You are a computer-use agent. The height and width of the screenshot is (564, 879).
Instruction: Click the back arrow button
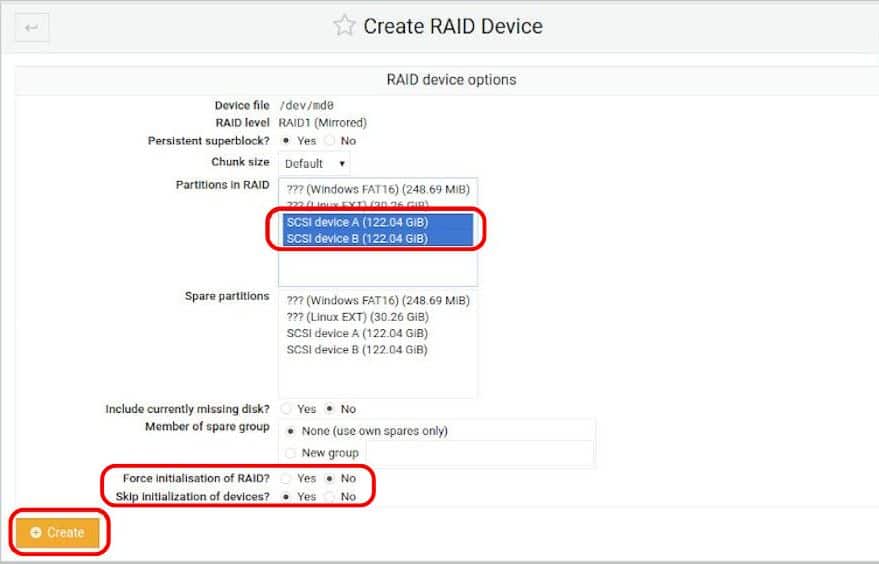coord(31,28)
